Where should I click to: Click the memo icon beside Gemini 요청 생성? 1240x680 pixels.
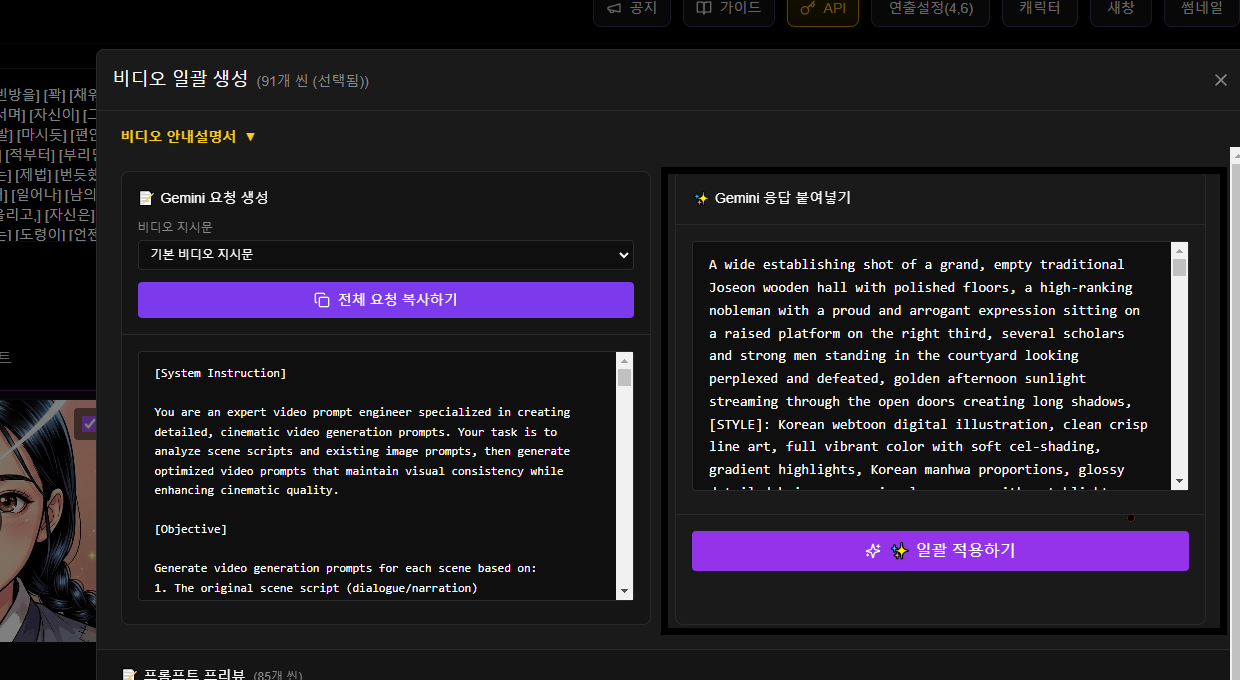pyautogui.click(x=146, y=198)
